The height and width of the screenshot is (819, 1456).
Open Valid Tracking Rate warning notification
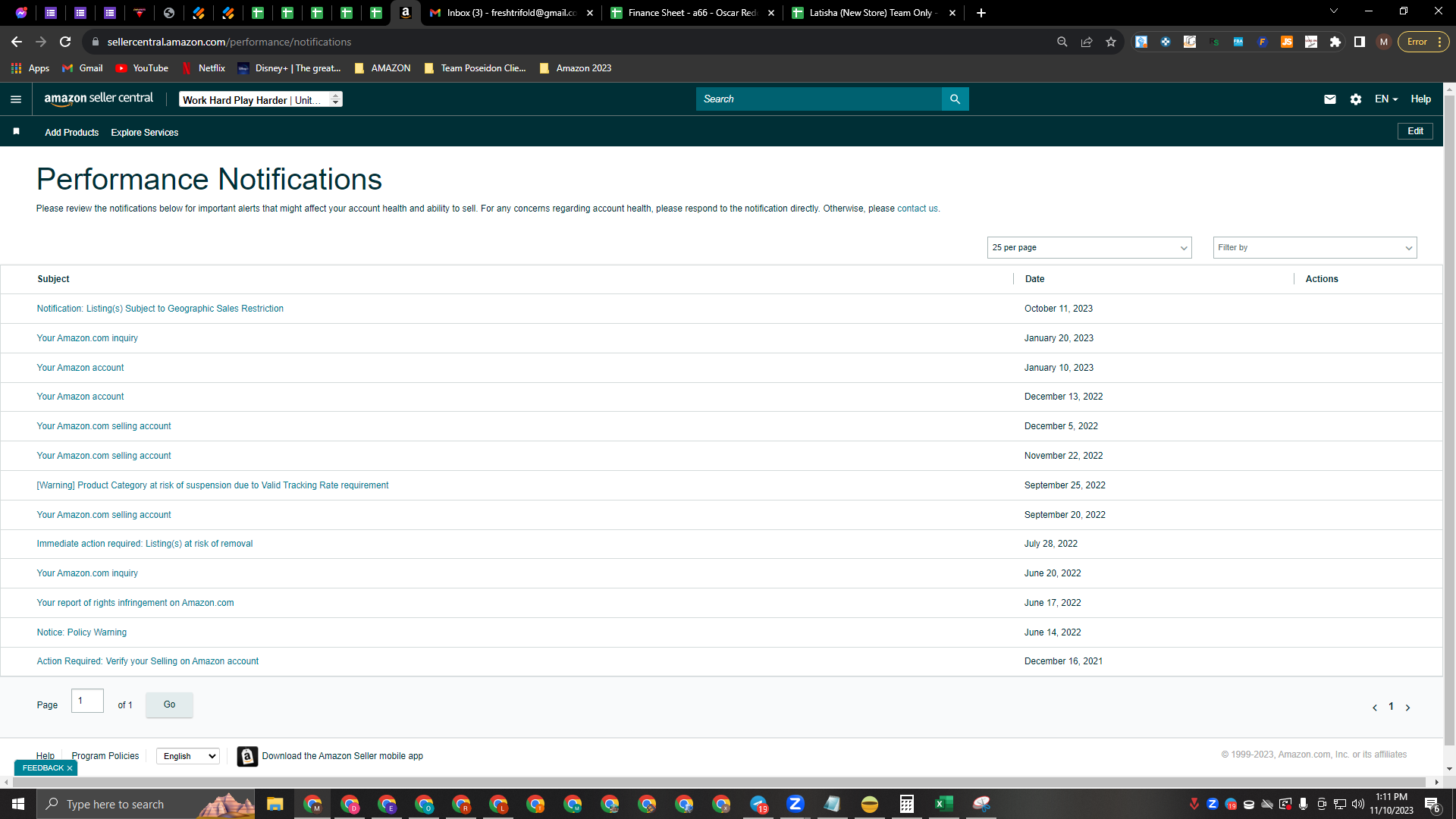(x=212, y=485)
